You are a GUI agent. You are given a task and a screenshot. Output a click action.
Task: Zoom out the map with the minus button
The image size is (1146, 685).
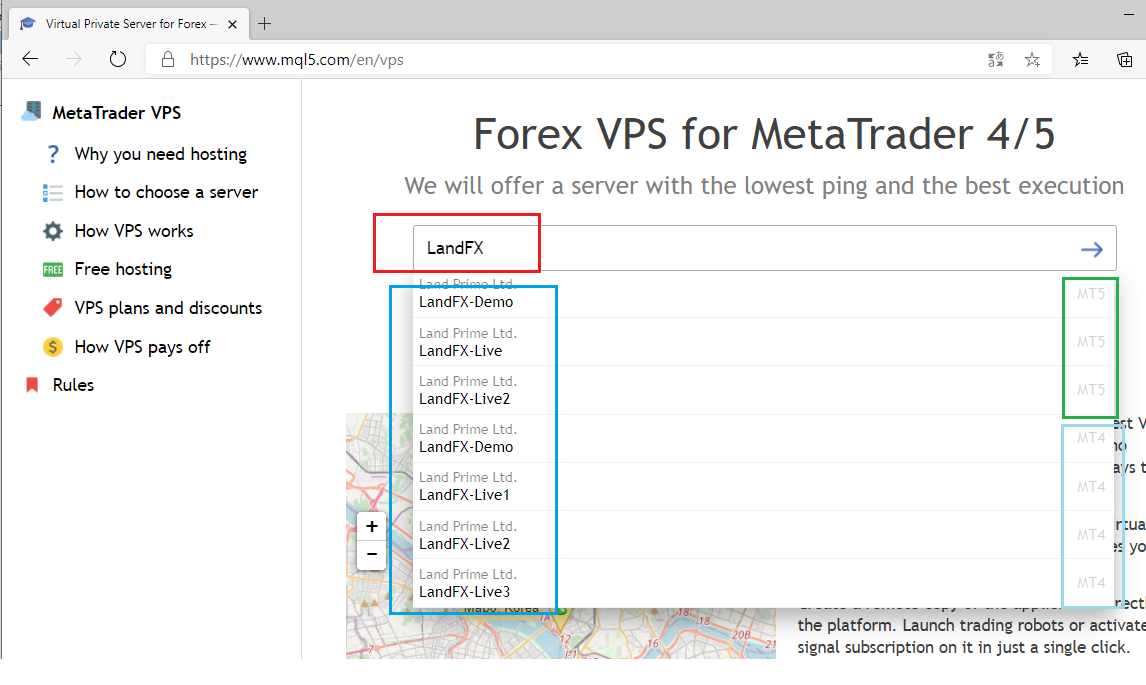(371, 555)
